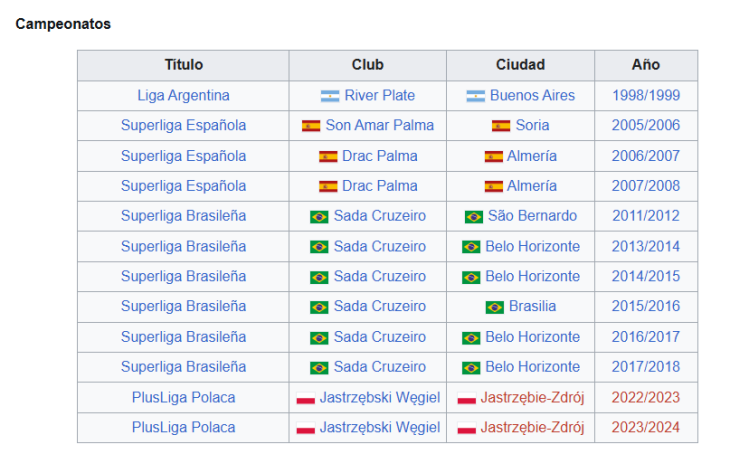This screenshot has width=730, height=454.
Task: Open the Liga Argentina link
Action: (183, 96)
